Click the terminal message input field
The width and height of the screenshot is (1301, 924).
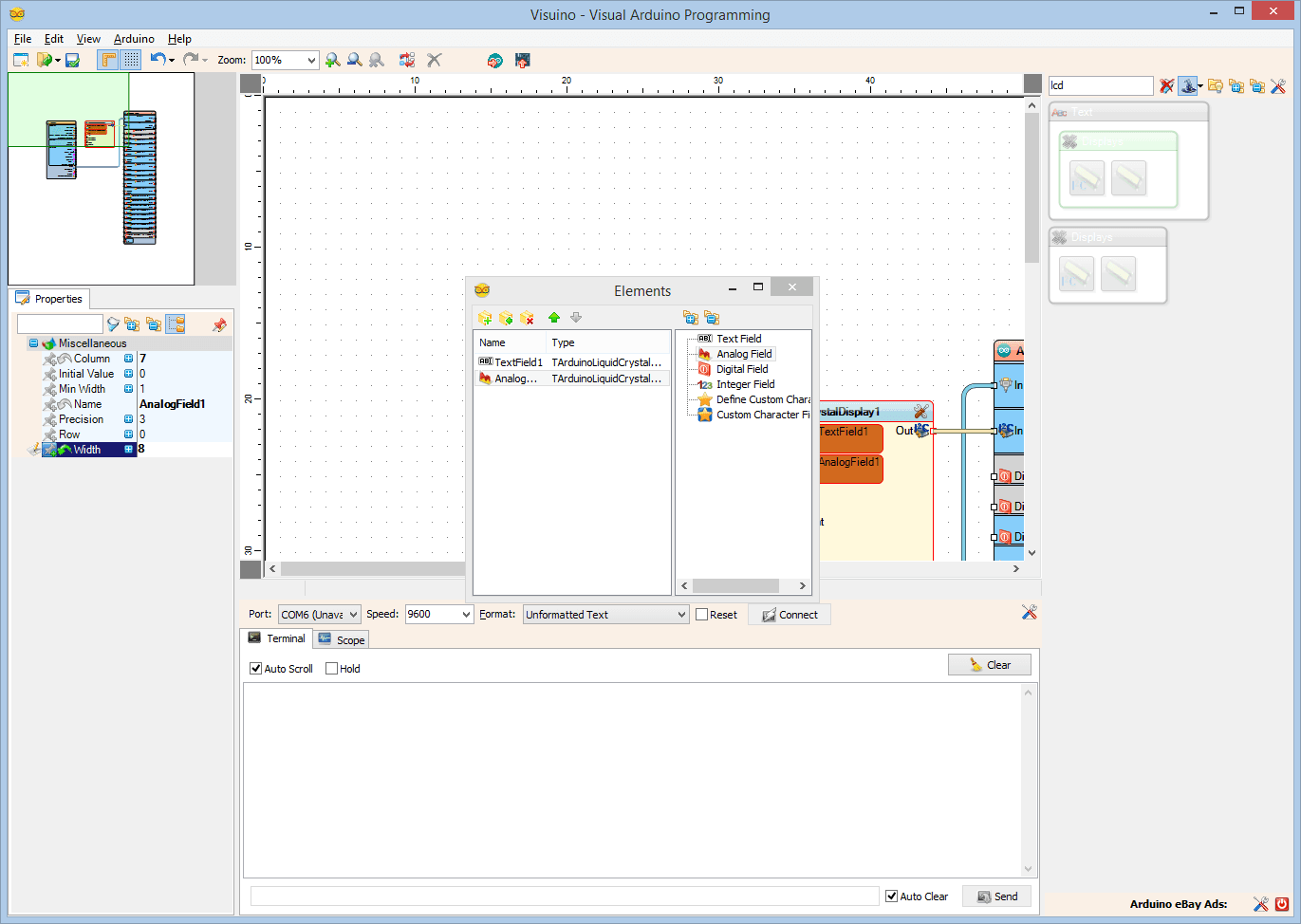565,895
